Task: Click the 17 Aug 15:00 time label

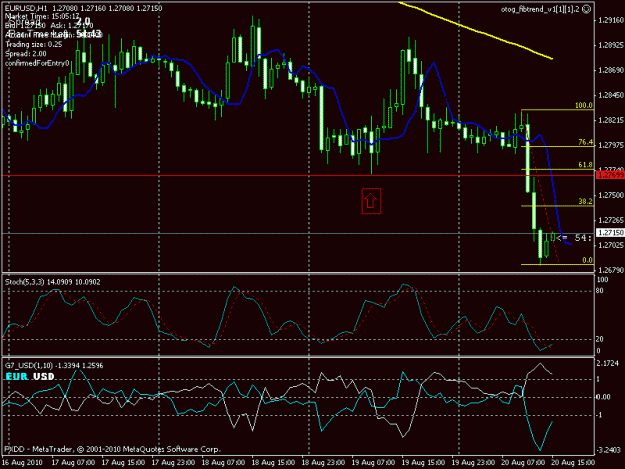Action: tap(123, 463)
